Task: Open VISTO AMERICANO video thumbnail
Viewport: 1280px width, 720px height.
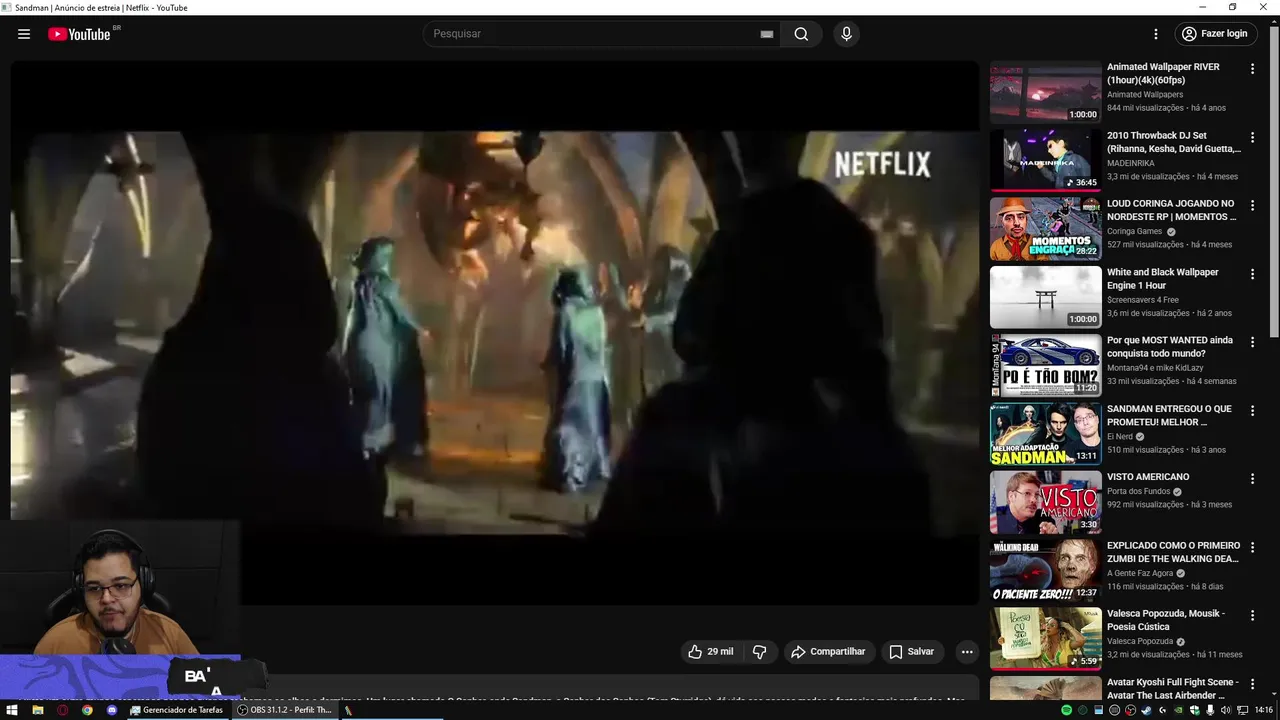Action: [x=1045, y=502]
